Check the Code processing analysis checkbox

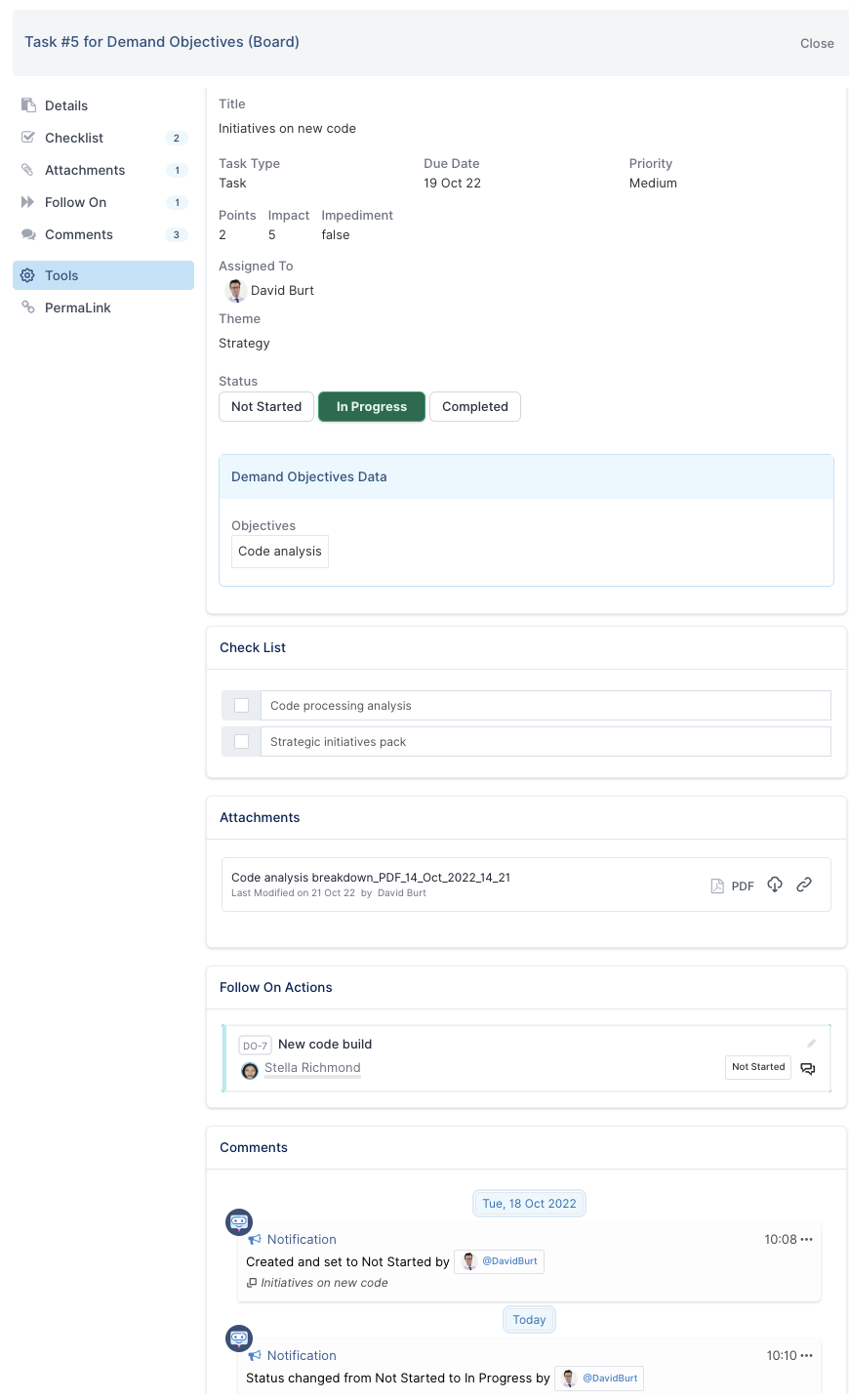tap(242, 706)
